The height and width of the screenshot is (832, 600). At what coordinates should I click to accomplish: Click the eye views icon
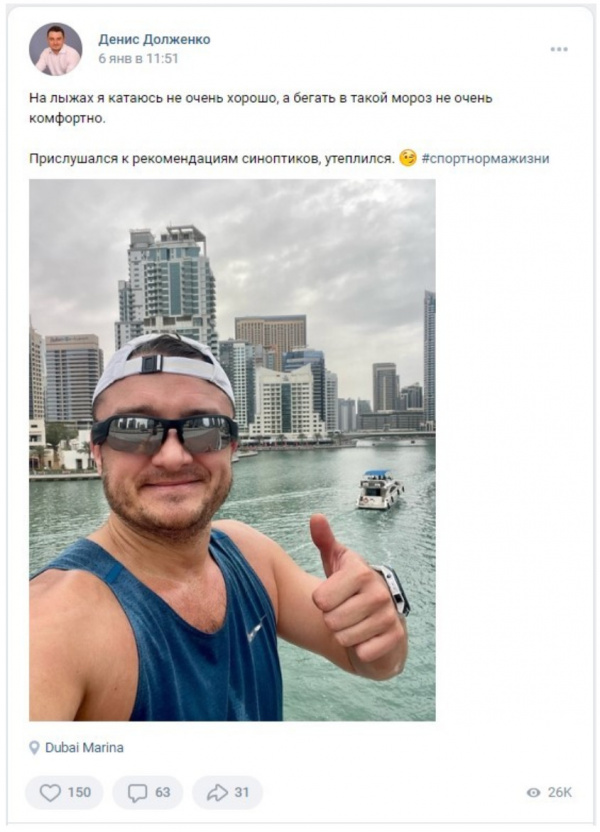tap(533, 793)
